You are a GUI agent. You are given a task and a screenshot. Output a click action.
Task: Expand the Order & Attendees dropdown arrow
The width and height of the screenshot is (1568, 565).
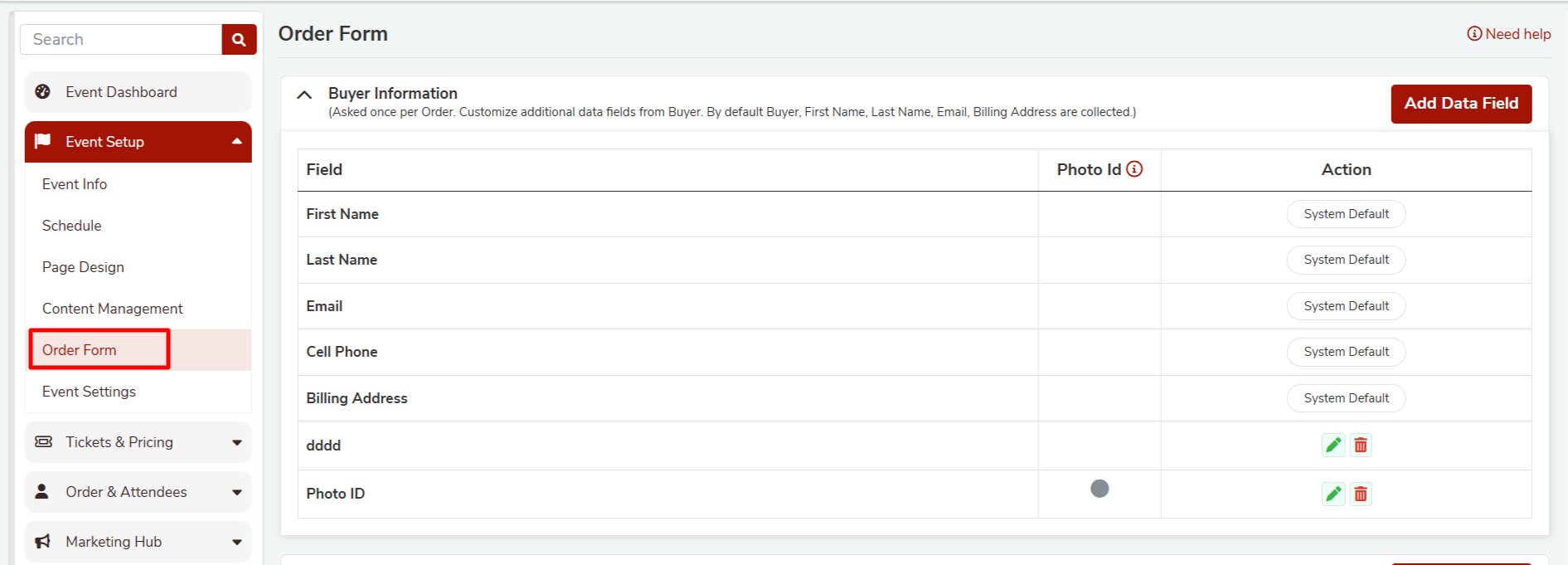tap(237, 493)
